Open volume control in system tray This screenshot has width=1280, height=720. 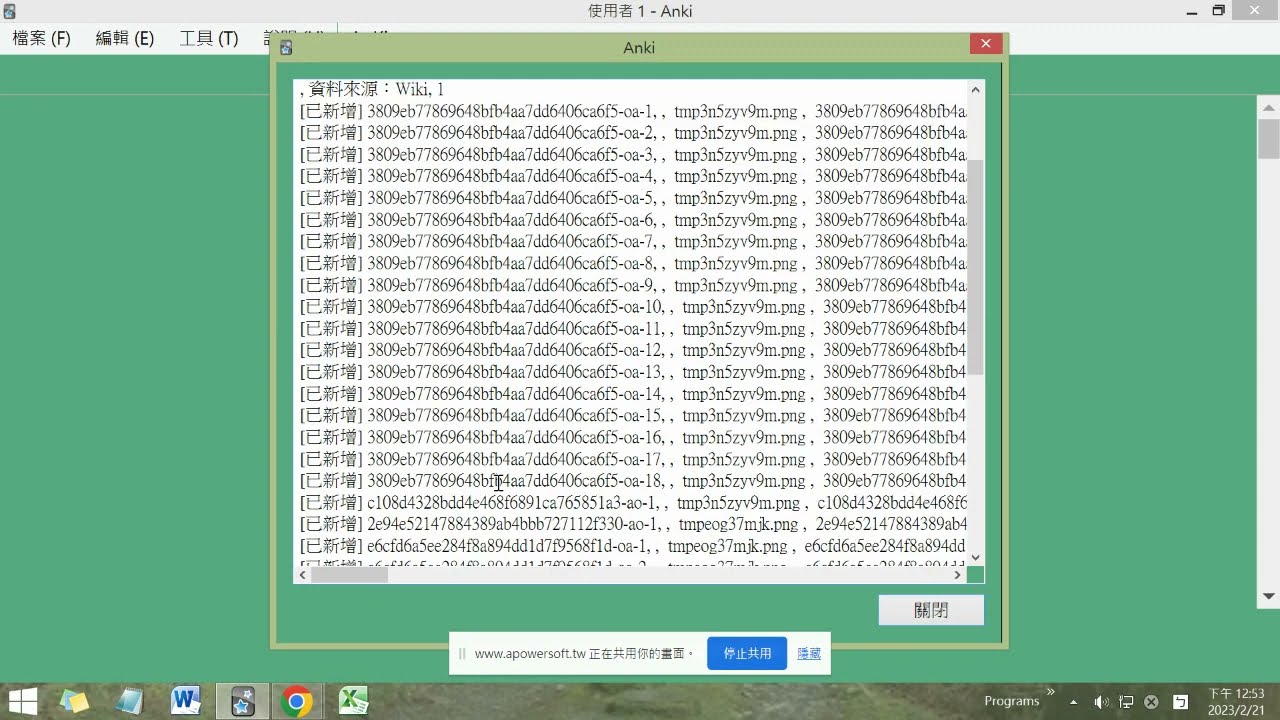[1102, 702]
